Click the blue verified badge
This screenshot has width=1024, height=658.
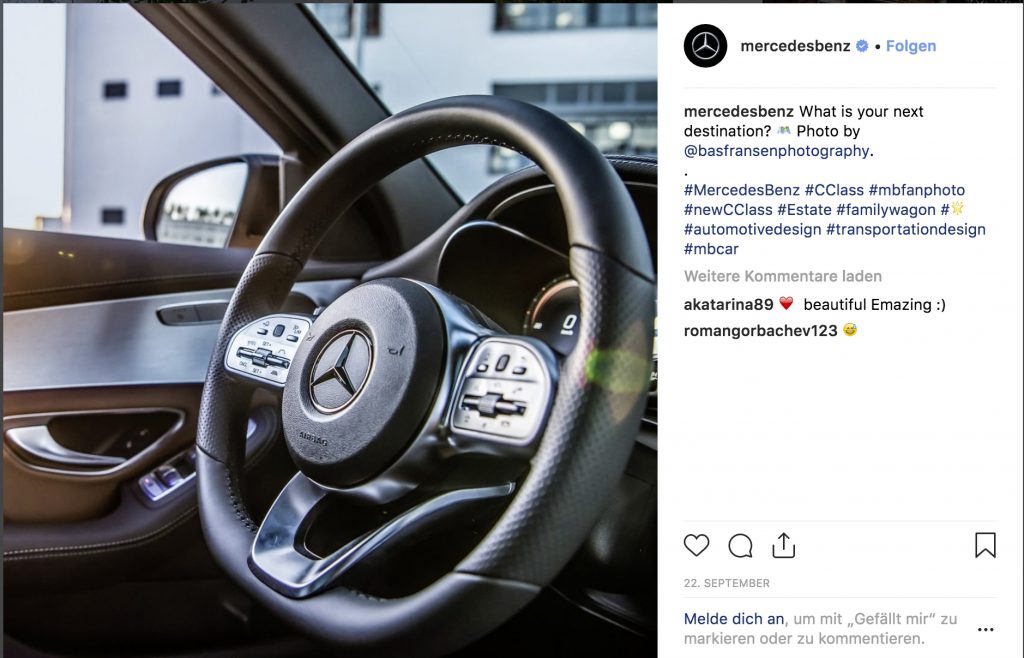(862, 46)
